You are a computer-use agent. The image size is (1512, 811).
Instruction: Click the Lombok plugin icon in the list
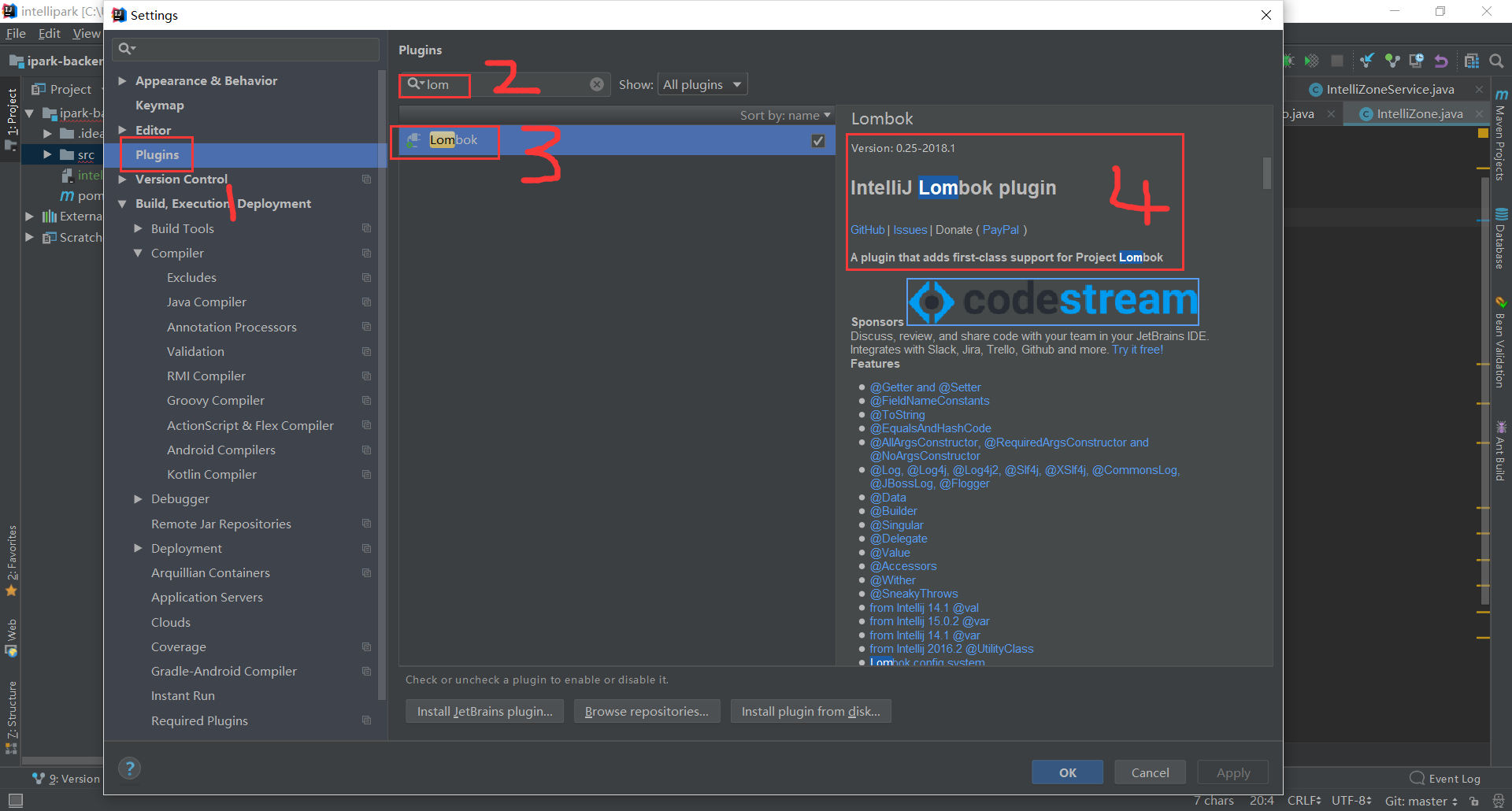coord(413,140)
